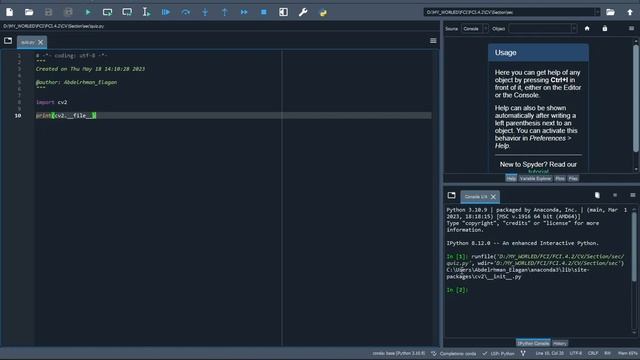Step into function in debugger
This screenshot has width=640, height=360.
click(x=205, y=12)
